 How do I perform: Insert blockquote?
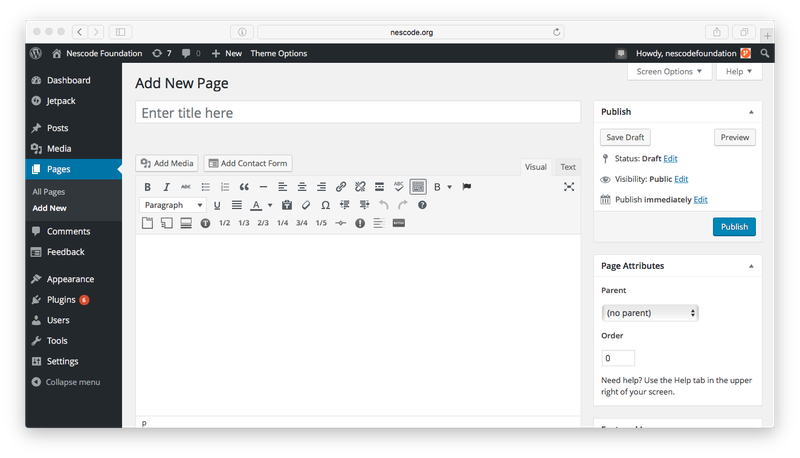click(x=244, y=187)
